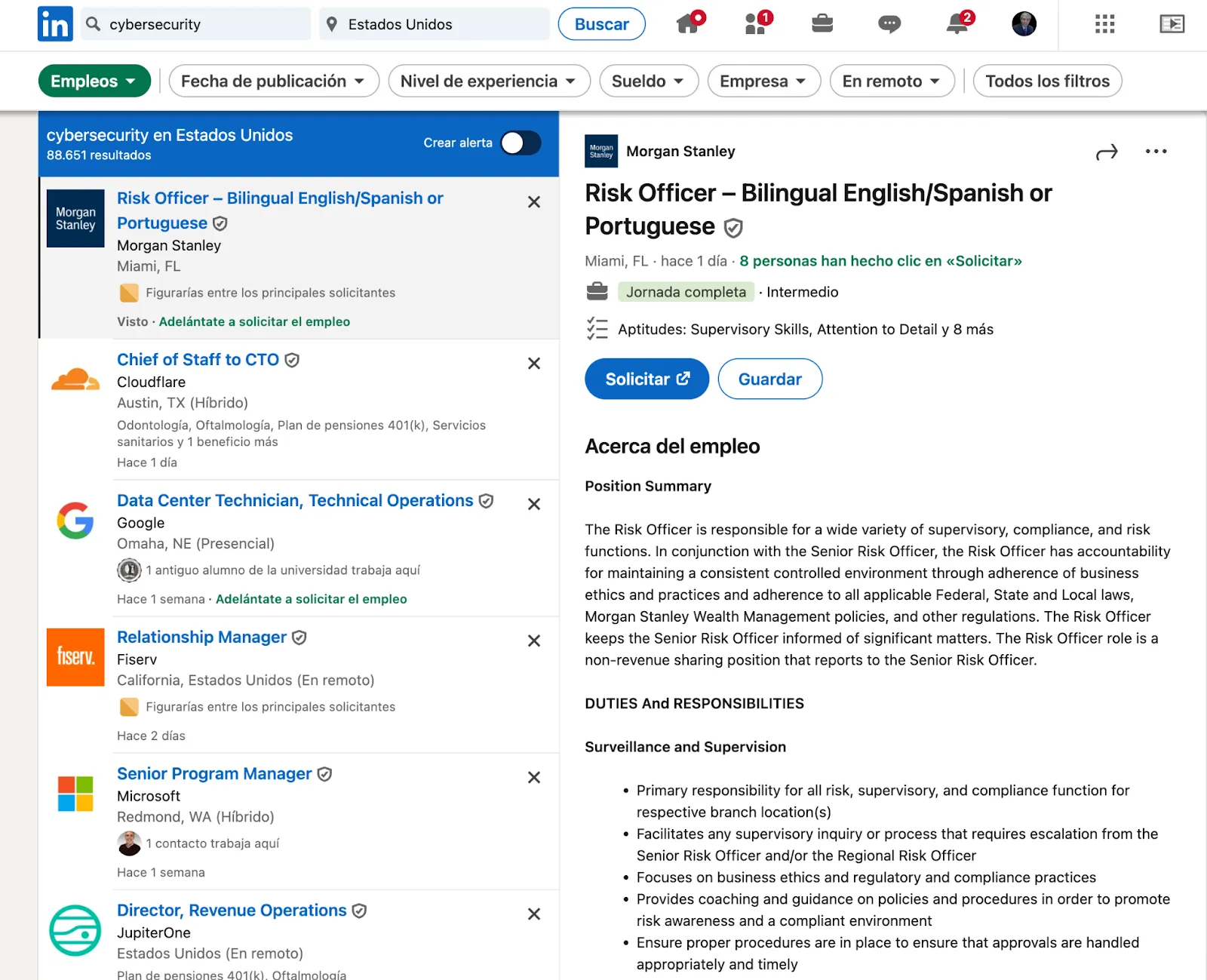Dismiss the Morgan Stanley Risk Officer job
This screenshot has width=1207, height=980.
pyautogui.click(x=534, y=202)
